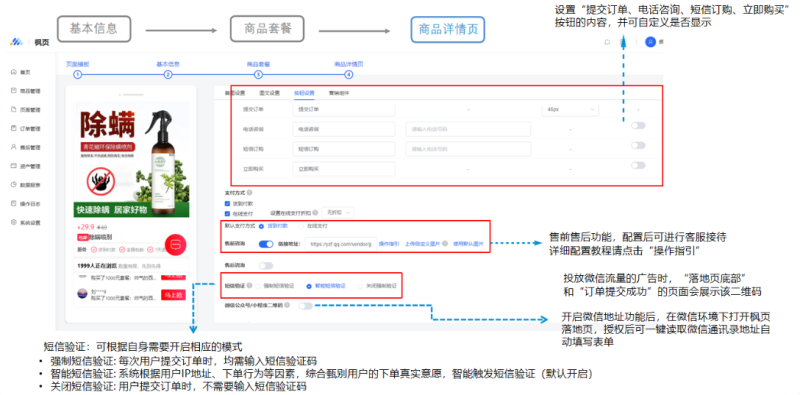Enable the 电话咨询 button display switch
The height and width of the screenshot is (395, 800).
638,126
